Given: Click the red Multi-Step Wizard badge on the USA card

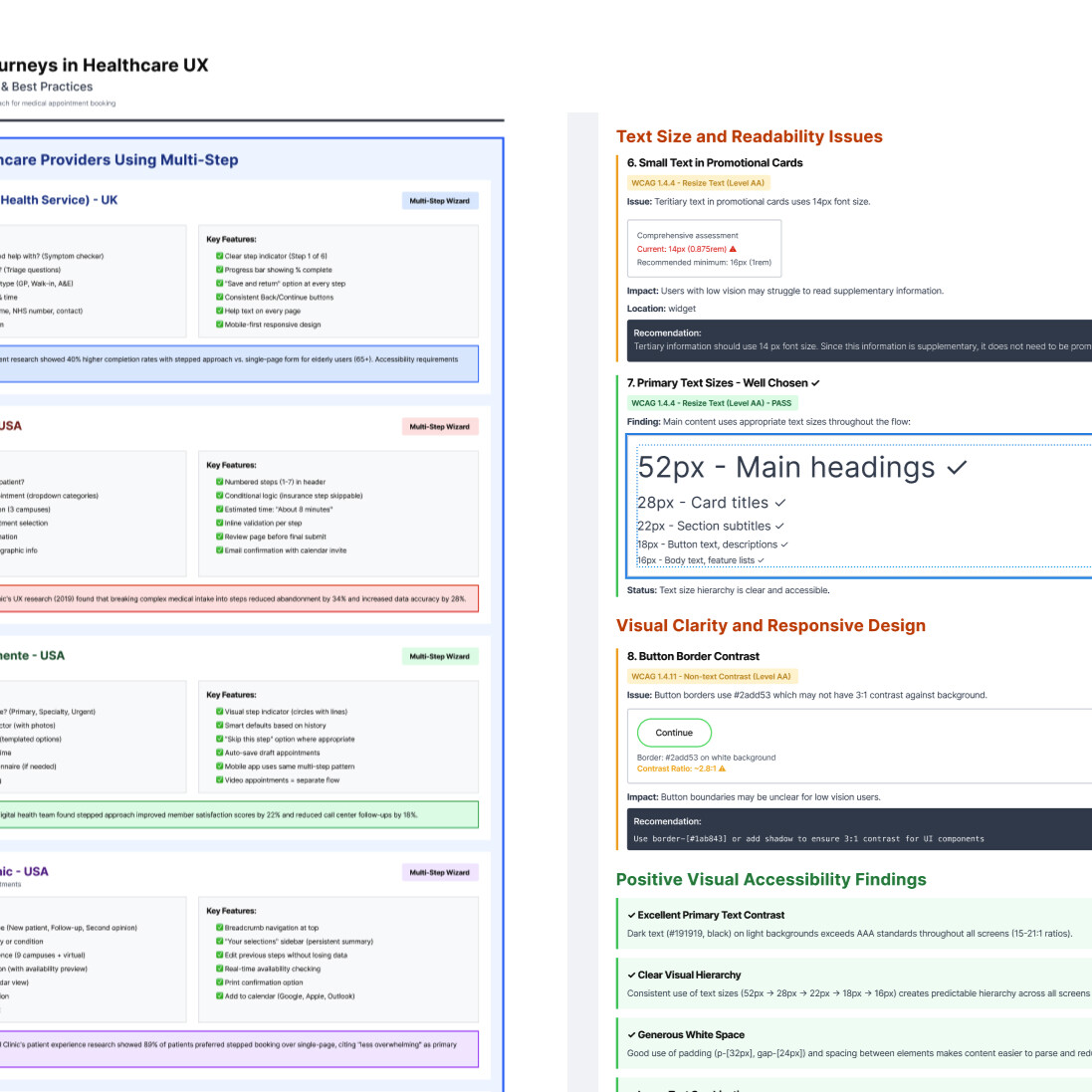Looking at the screenshot, I should pos(439,426).
